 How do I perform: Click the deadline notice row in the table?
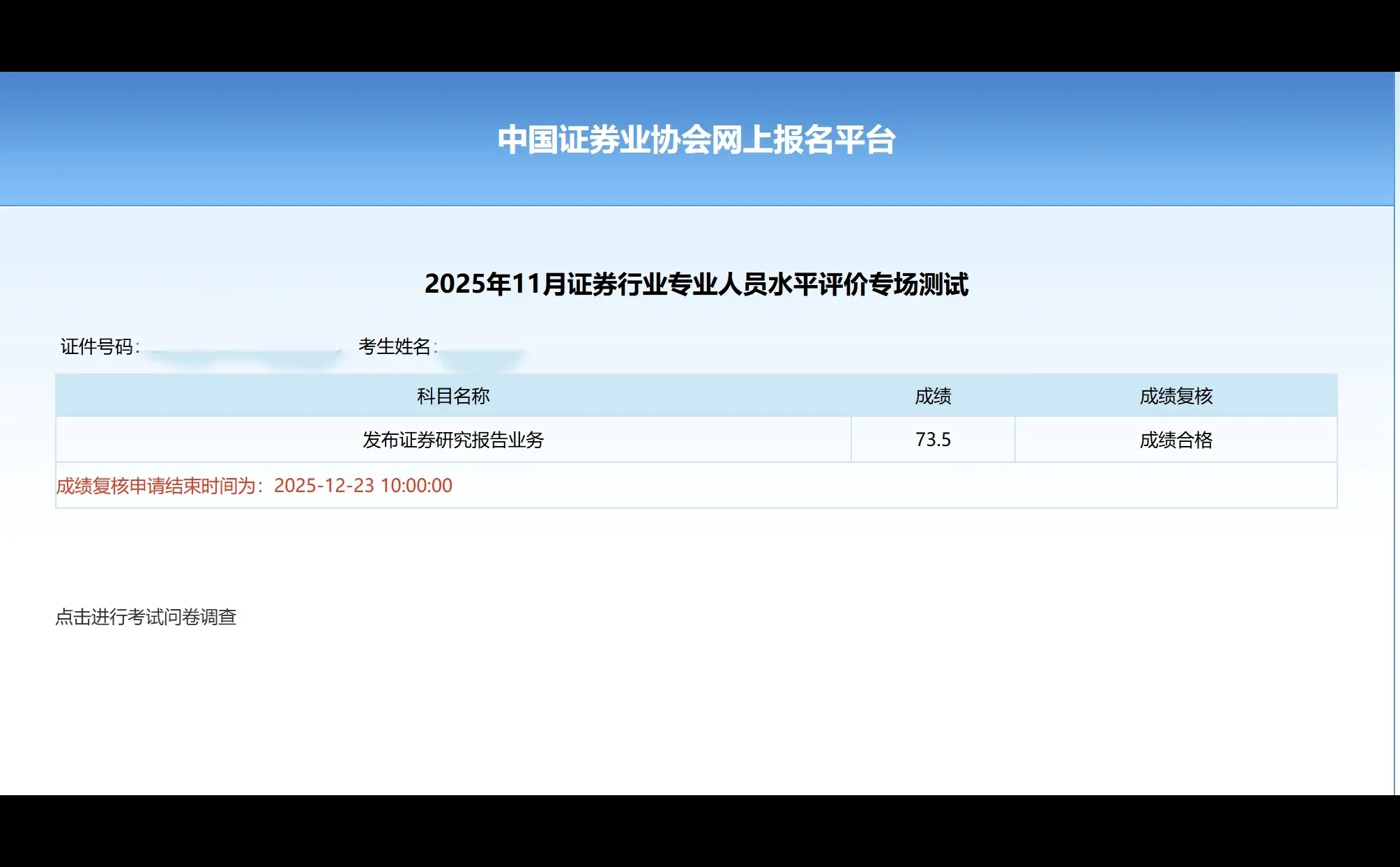[x=697, y=485]
